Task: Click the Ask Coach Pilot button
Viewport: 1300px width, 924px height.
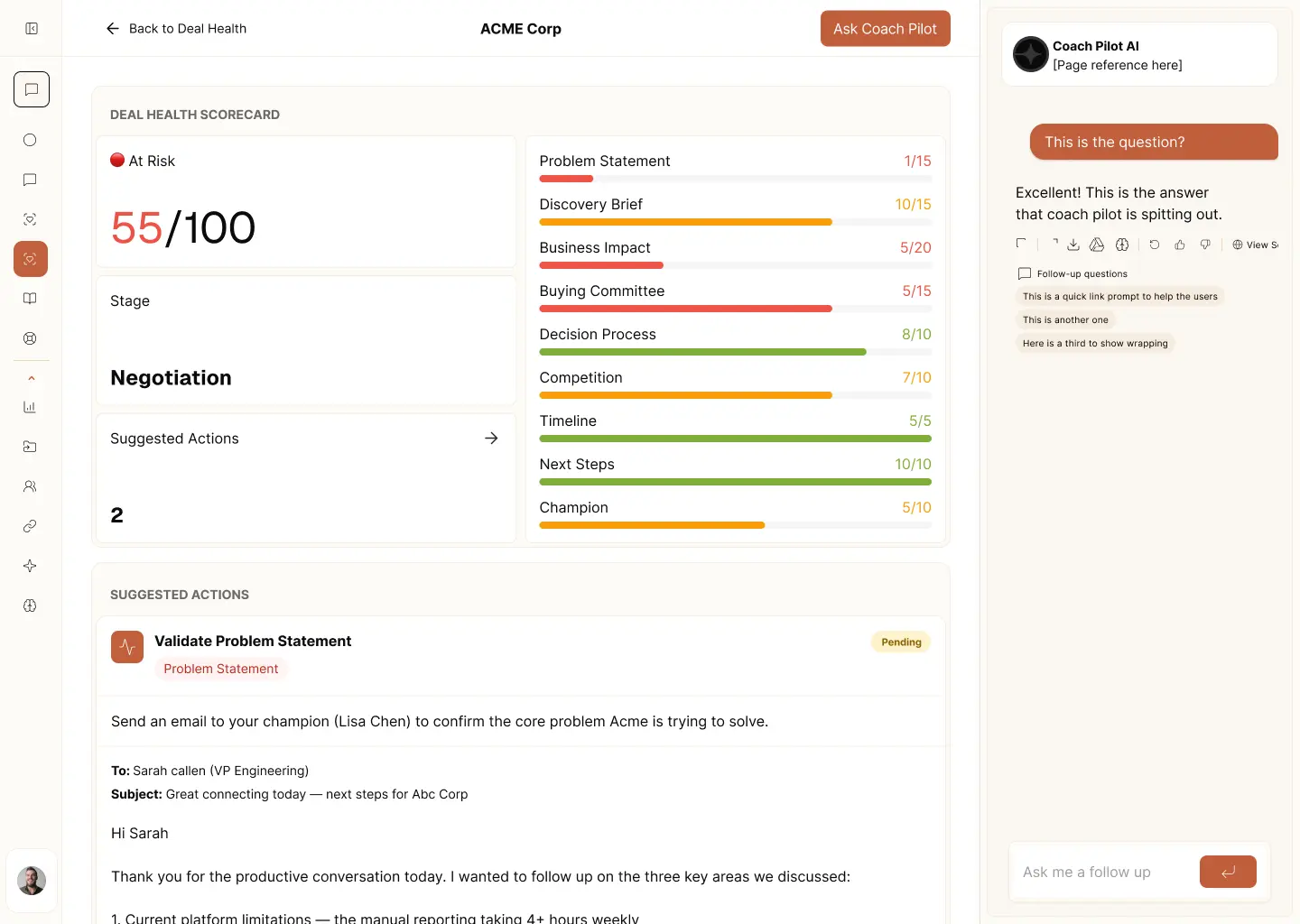Action: click(x=886, y=29)
